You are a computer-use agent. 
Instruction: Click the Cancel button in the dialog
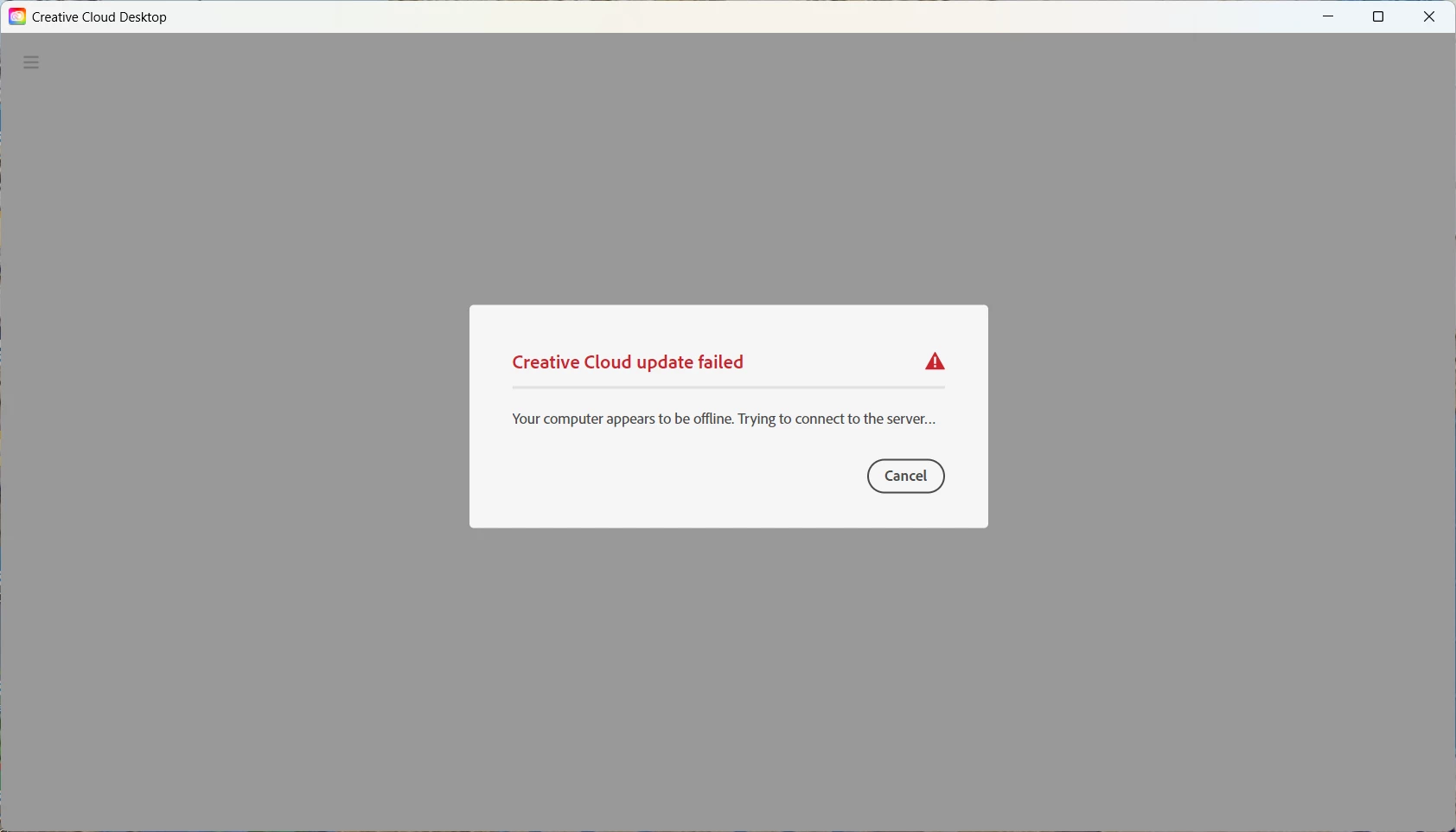pos(905,476)
